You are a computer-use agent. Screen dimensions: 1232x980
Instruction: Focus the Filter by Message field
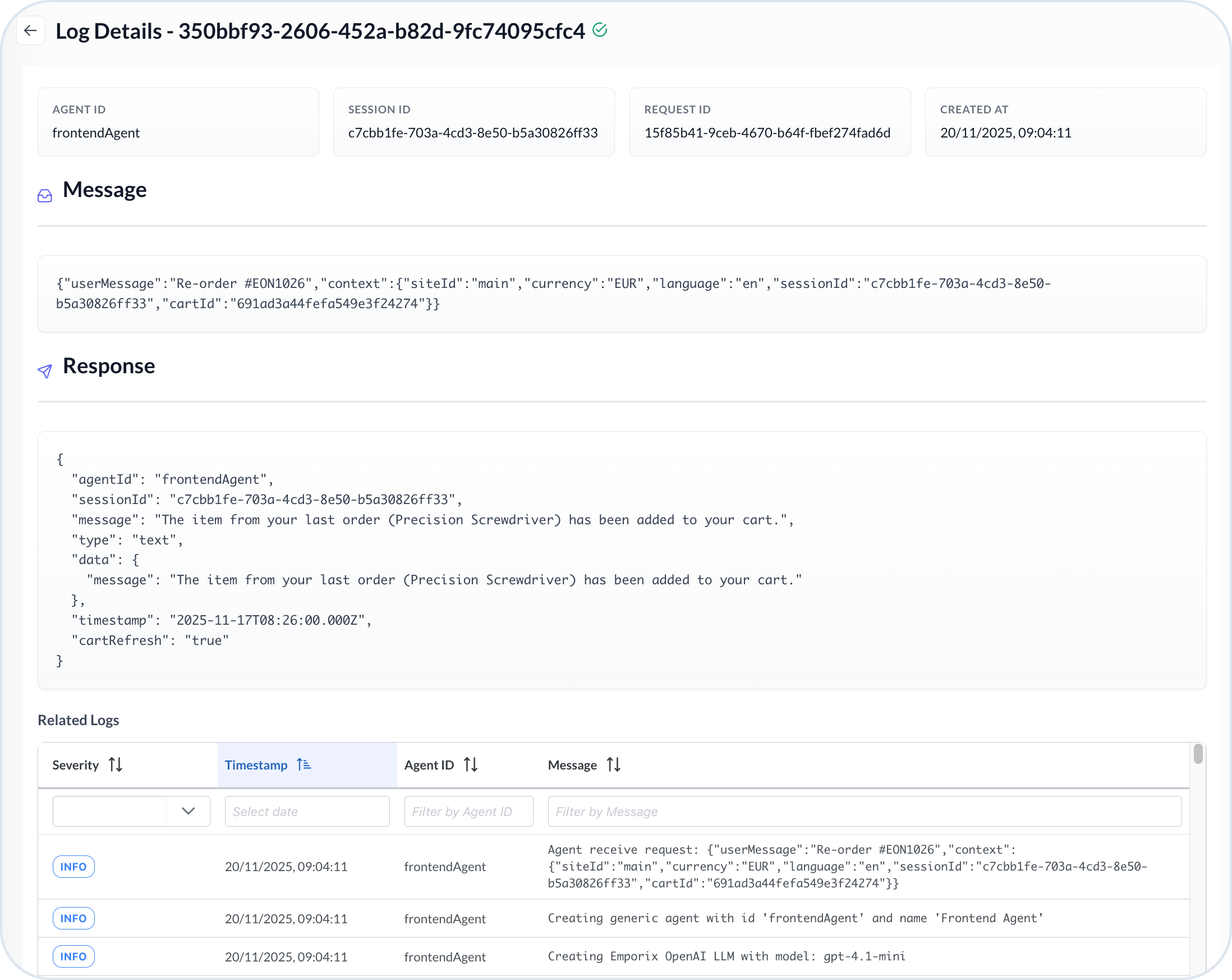point(865,810)
